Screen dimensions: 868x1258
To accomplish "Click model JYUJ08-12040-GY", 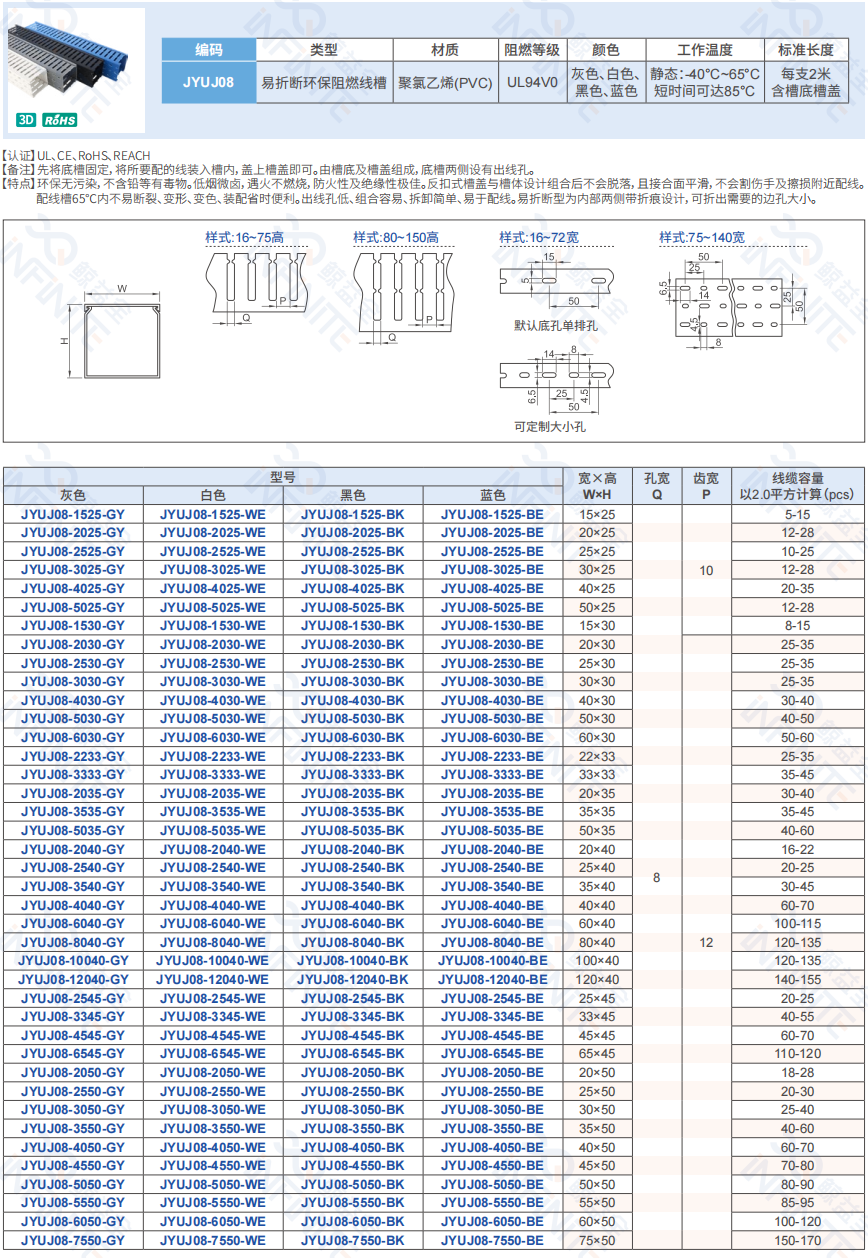I will point(73,979).
